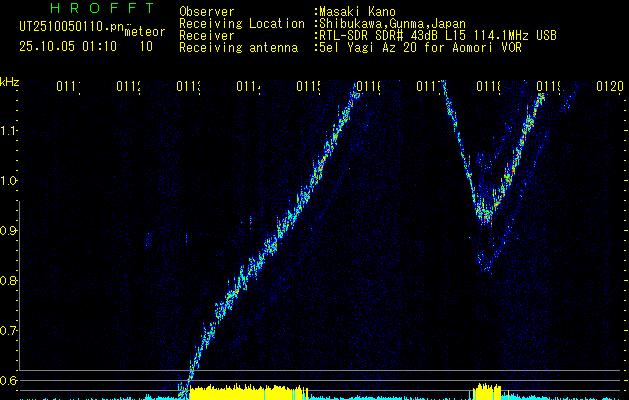Image resolution: width=629 pixels, height=400 pixels.
Task: Click the Receiving Location label
Action: point(242,24)
